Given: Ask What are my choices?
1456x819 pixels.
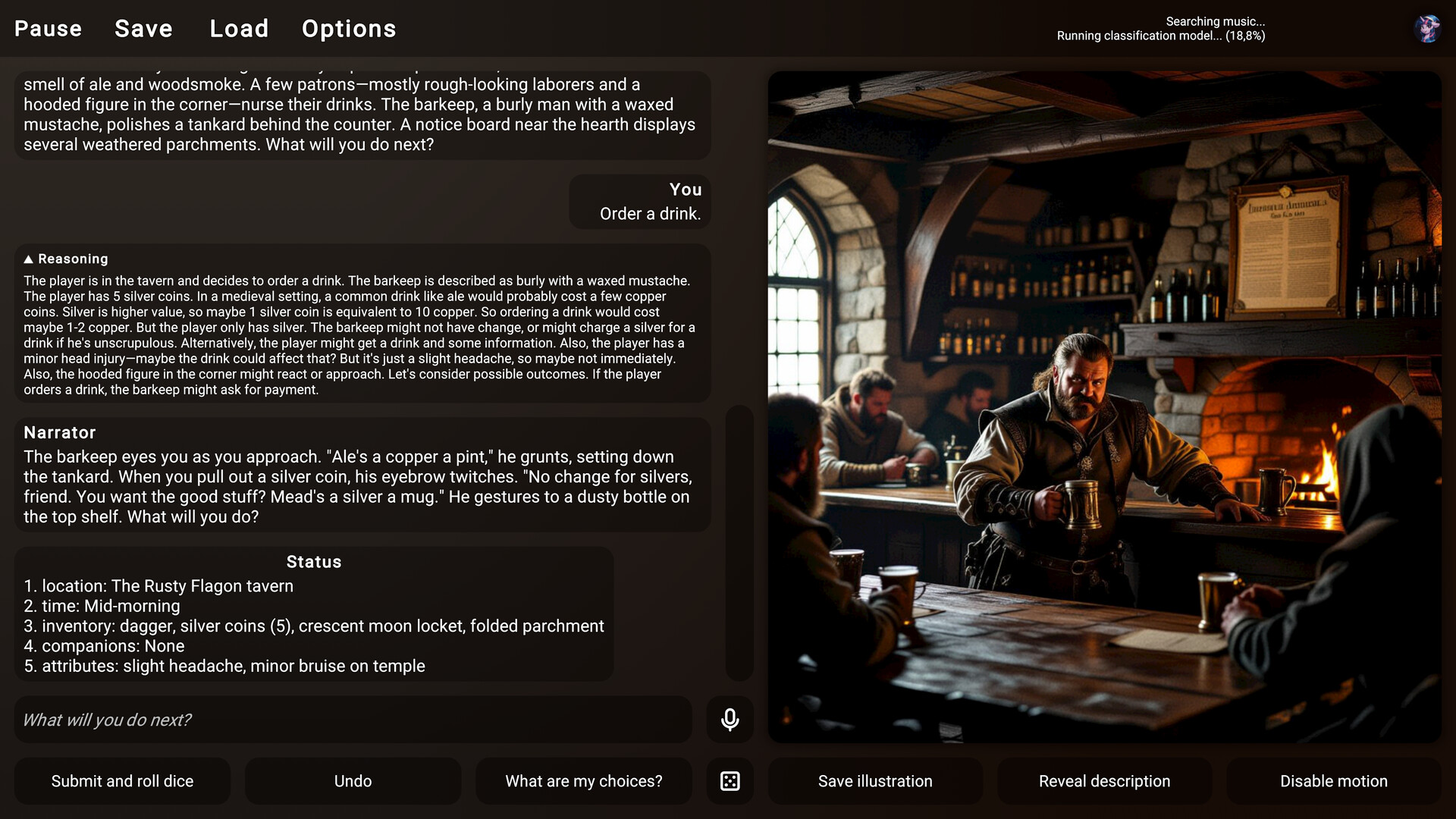Looking at the screenshot, I should (x=583, y=780).
